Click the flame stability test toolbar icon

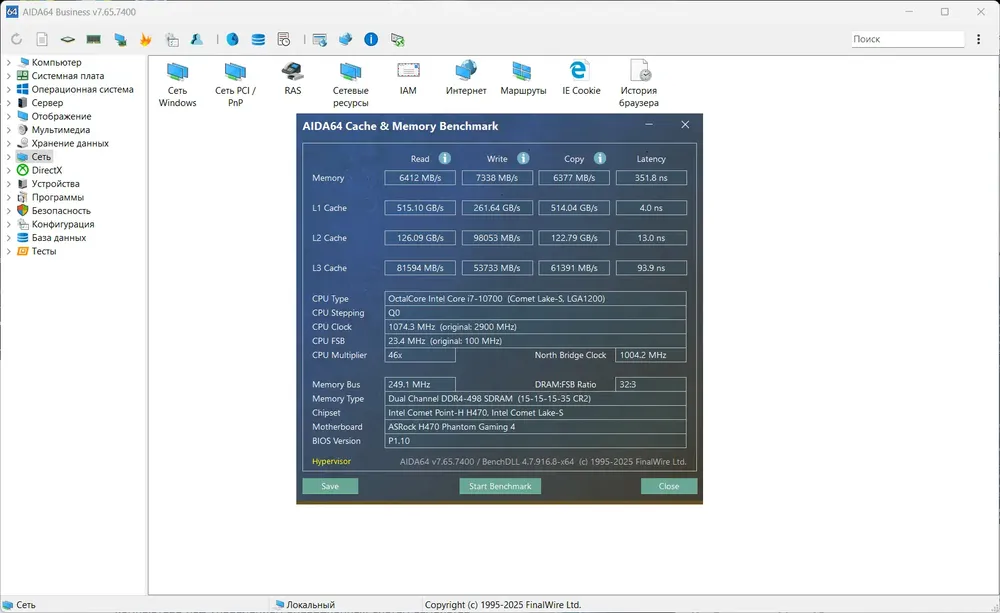point(145,40)
